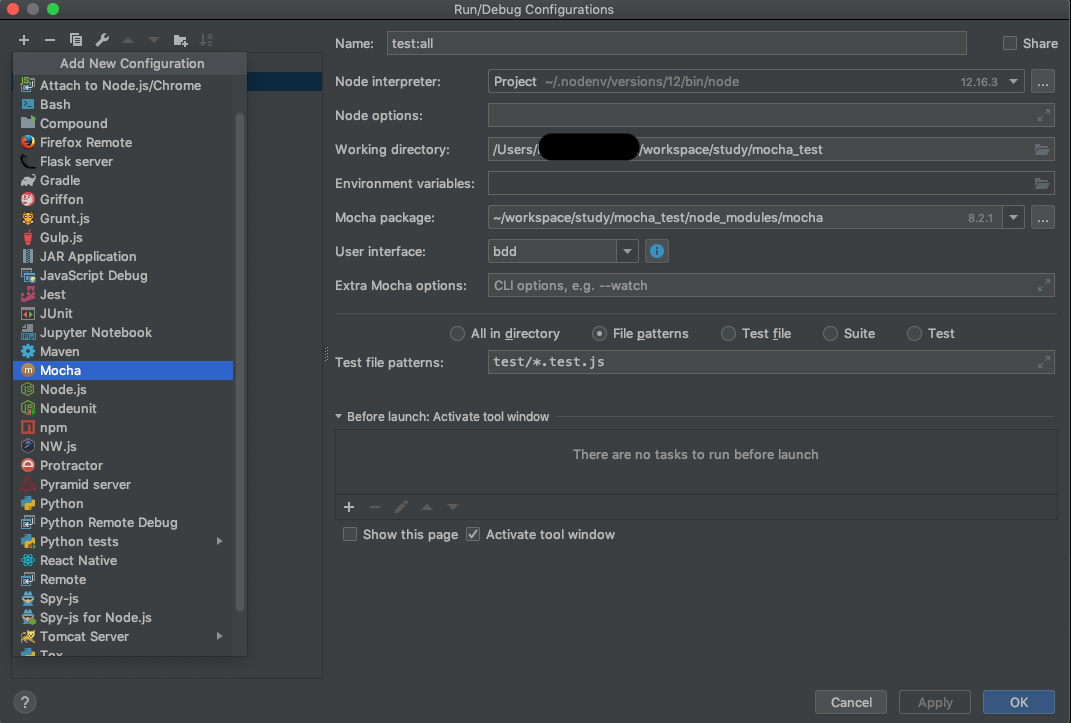The image size is (1071, 723).
Task: Select React Native configuration type
Action: pos(123,561)
